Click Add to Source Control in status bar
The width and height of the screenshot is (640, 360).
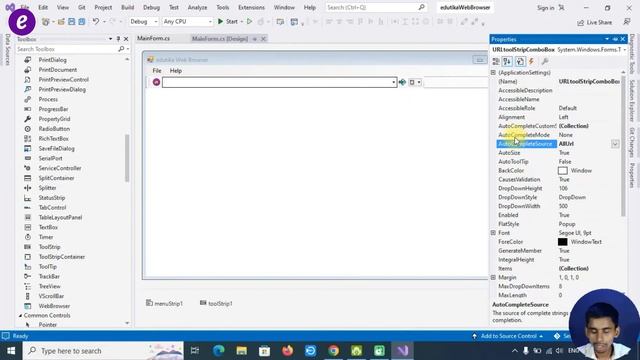coord(508,336)
